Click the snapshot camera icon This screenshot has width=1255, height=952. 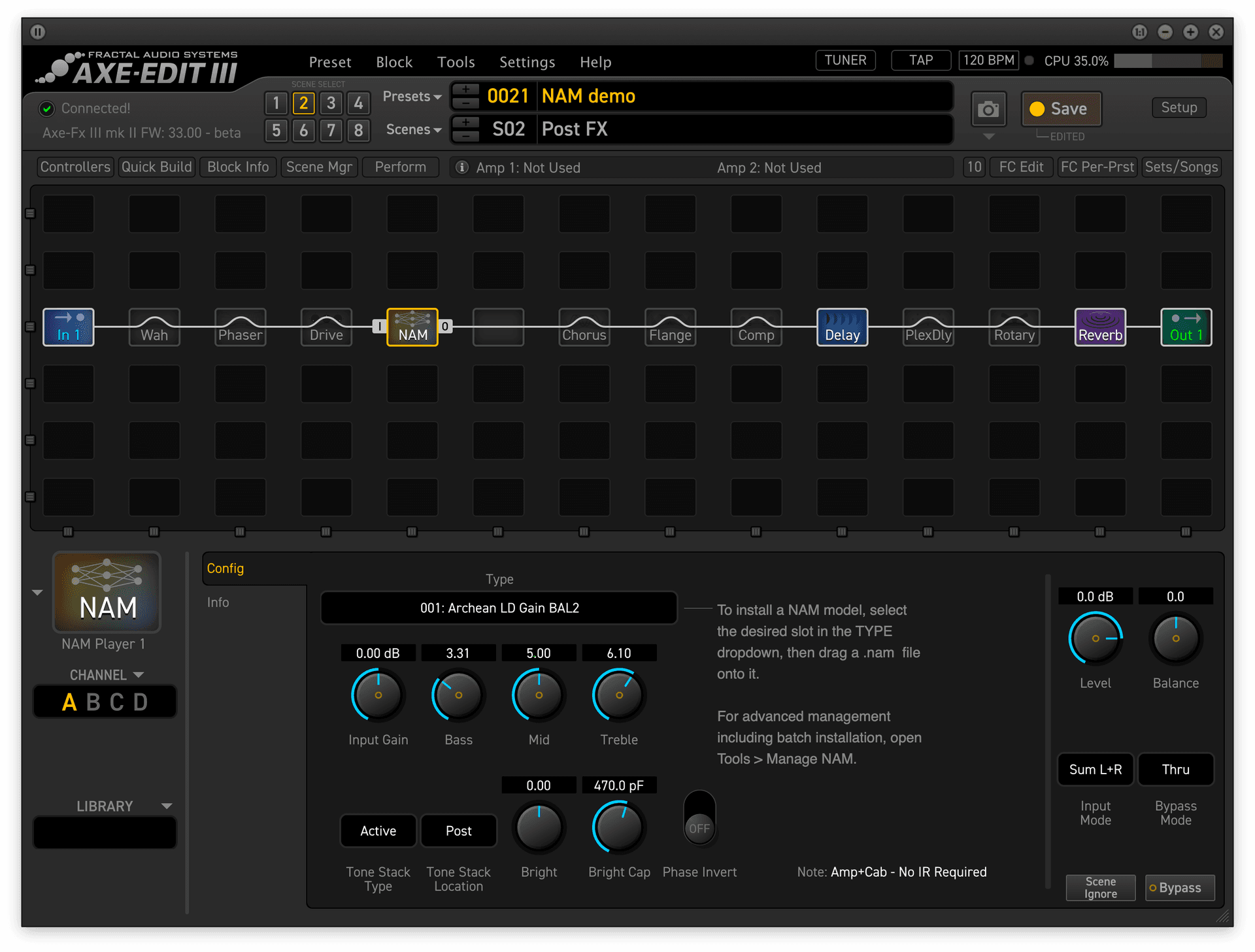click(988, 109)
